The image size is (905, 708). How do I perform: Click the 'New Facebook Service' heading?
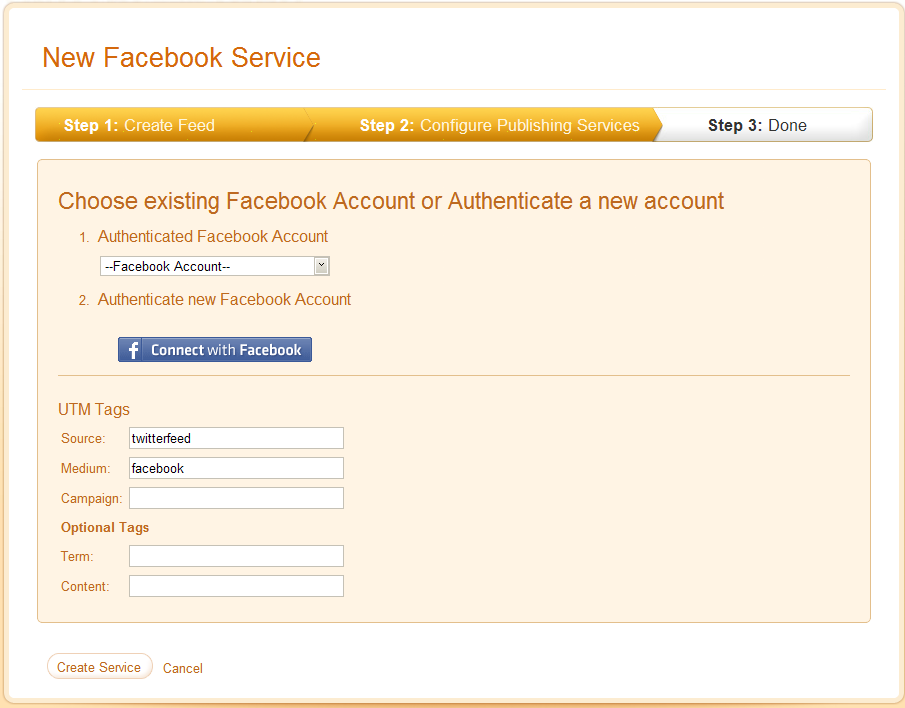click(181, 57)
